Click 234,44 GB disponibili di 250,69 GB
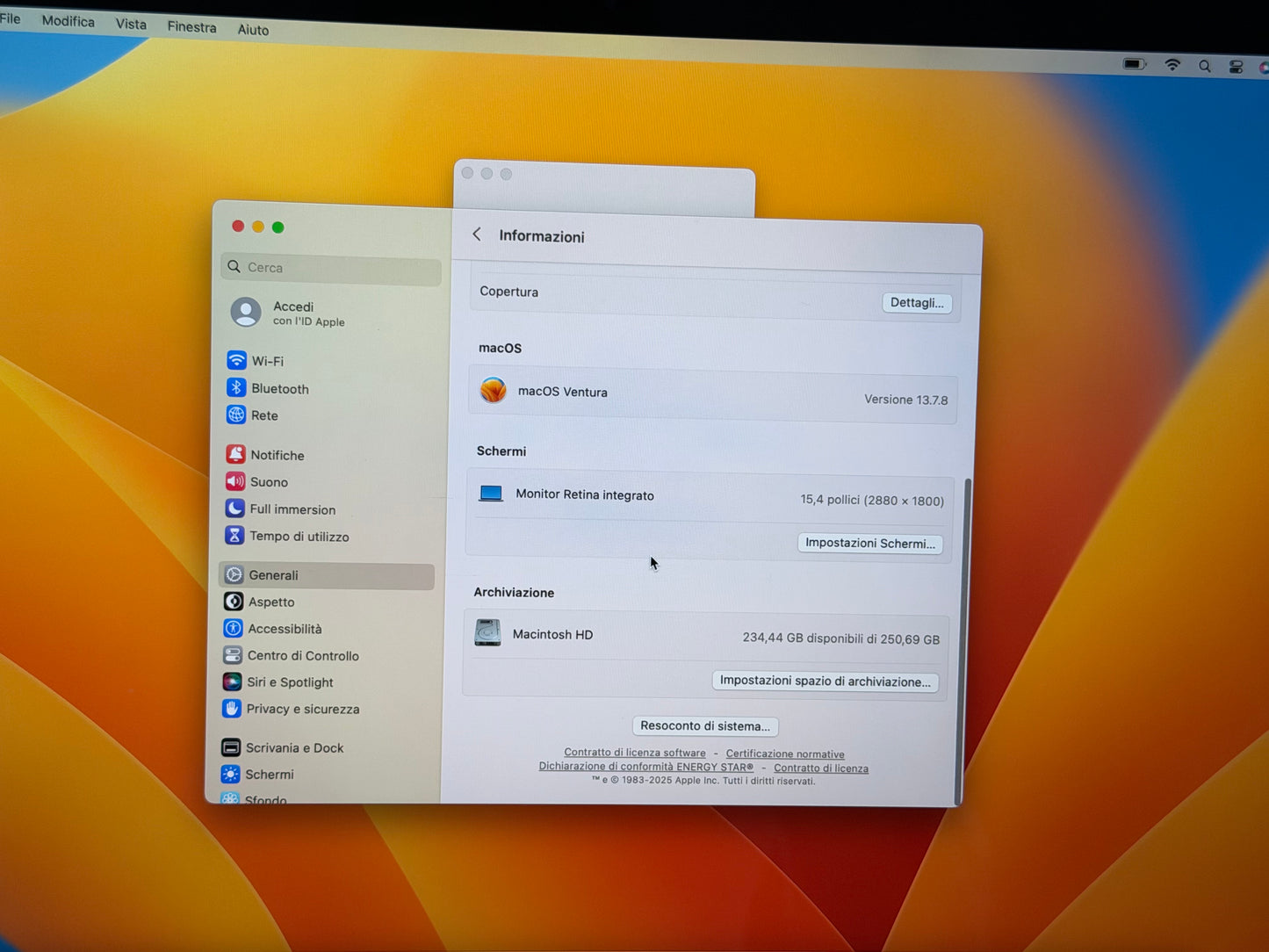This screenshot has height=952, width=1269. pyautogui.click(x=841, y=638)
